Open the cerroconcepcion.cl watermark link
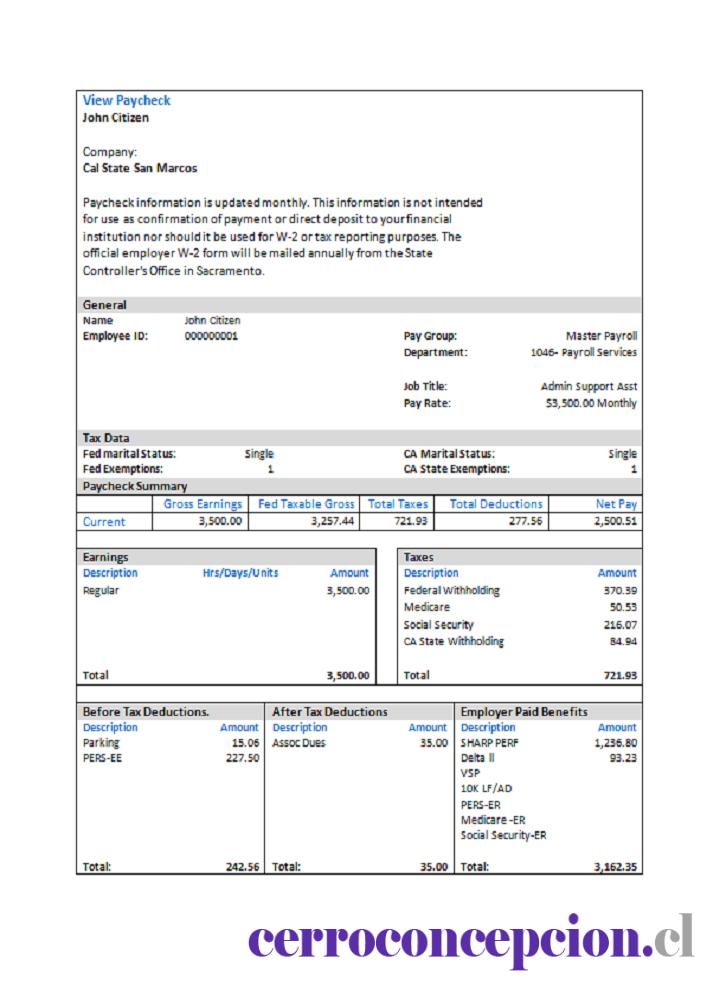The image size is (720, 1000). [471, 939]
